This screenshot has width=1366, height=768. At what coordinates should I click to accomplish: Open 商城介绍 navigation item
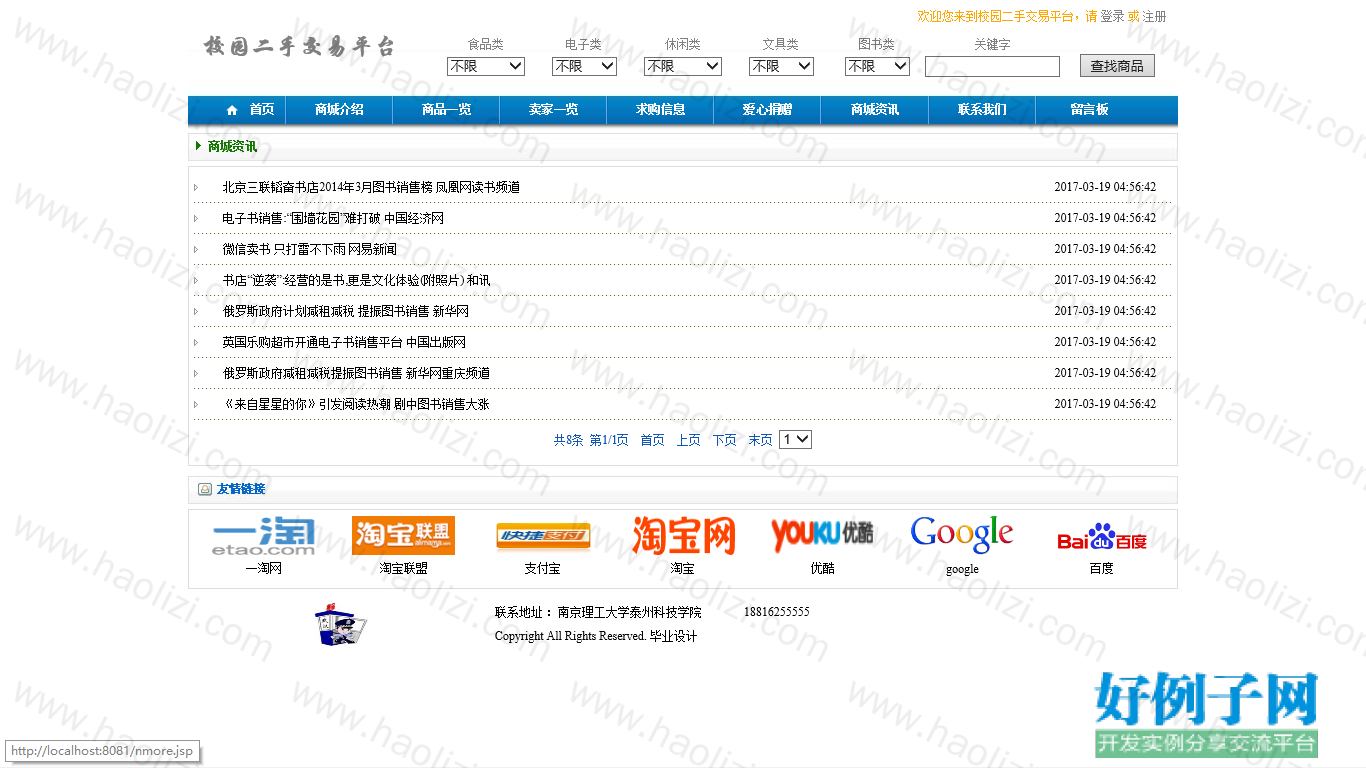point(339,110)
